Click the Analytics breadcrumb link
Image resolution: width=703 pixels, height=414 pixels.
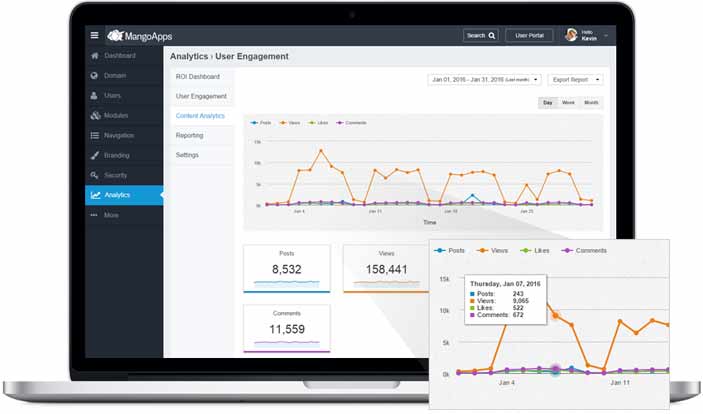189,57
